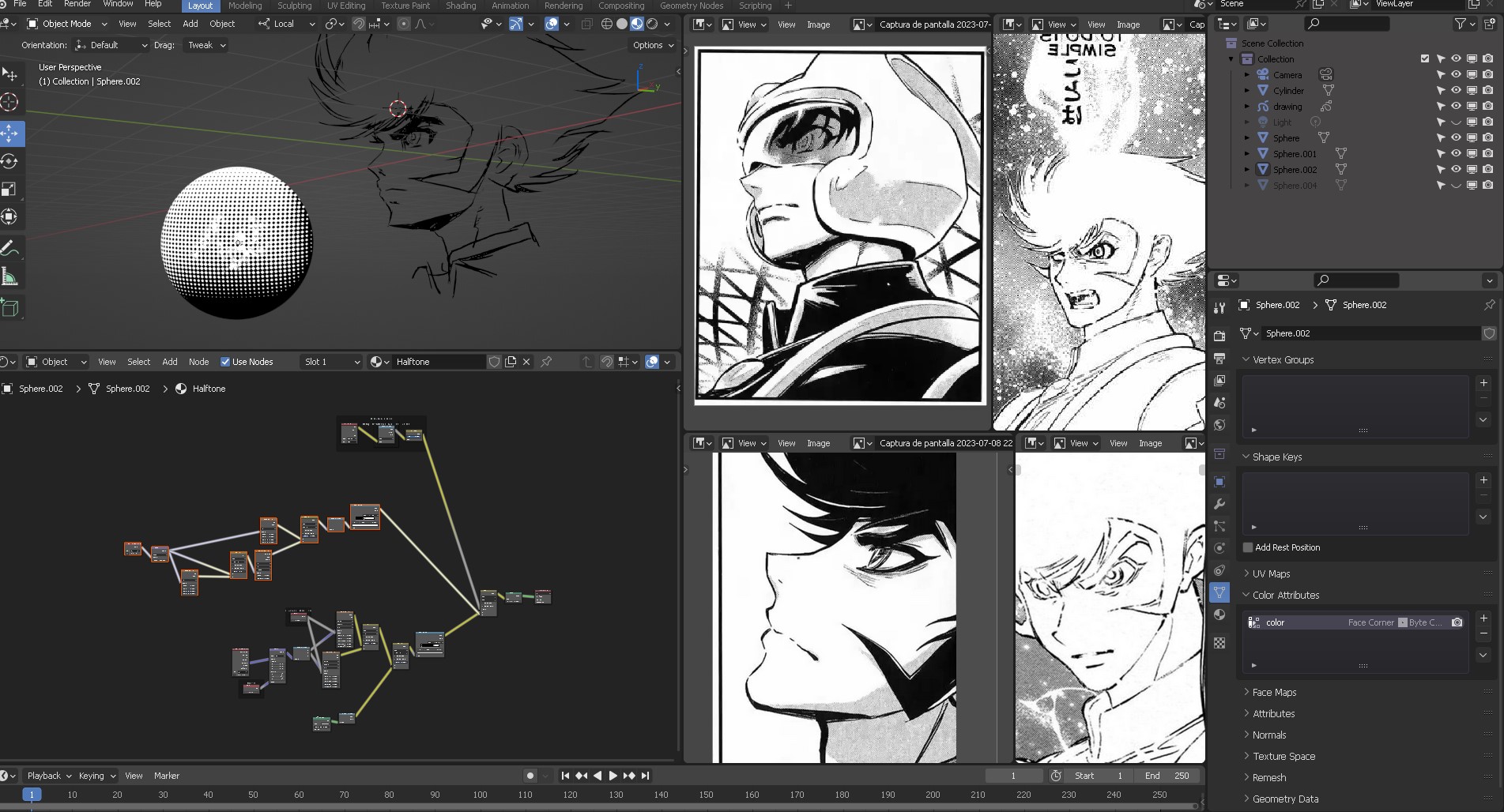Select the Transform tool in 3D viewport toolbar

10,217
